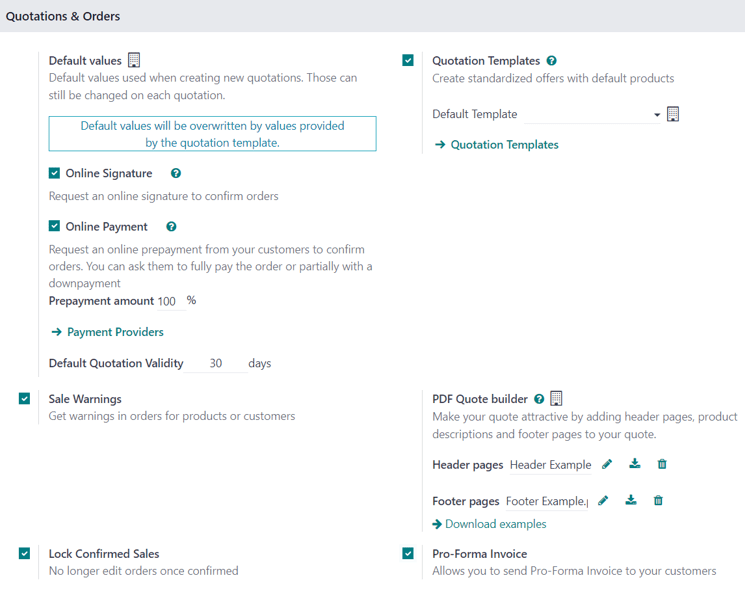Image resolution: width=745 pixels, height=590 pixels.
Task: Delete the Footer pages file
Action: pos(658,500)
